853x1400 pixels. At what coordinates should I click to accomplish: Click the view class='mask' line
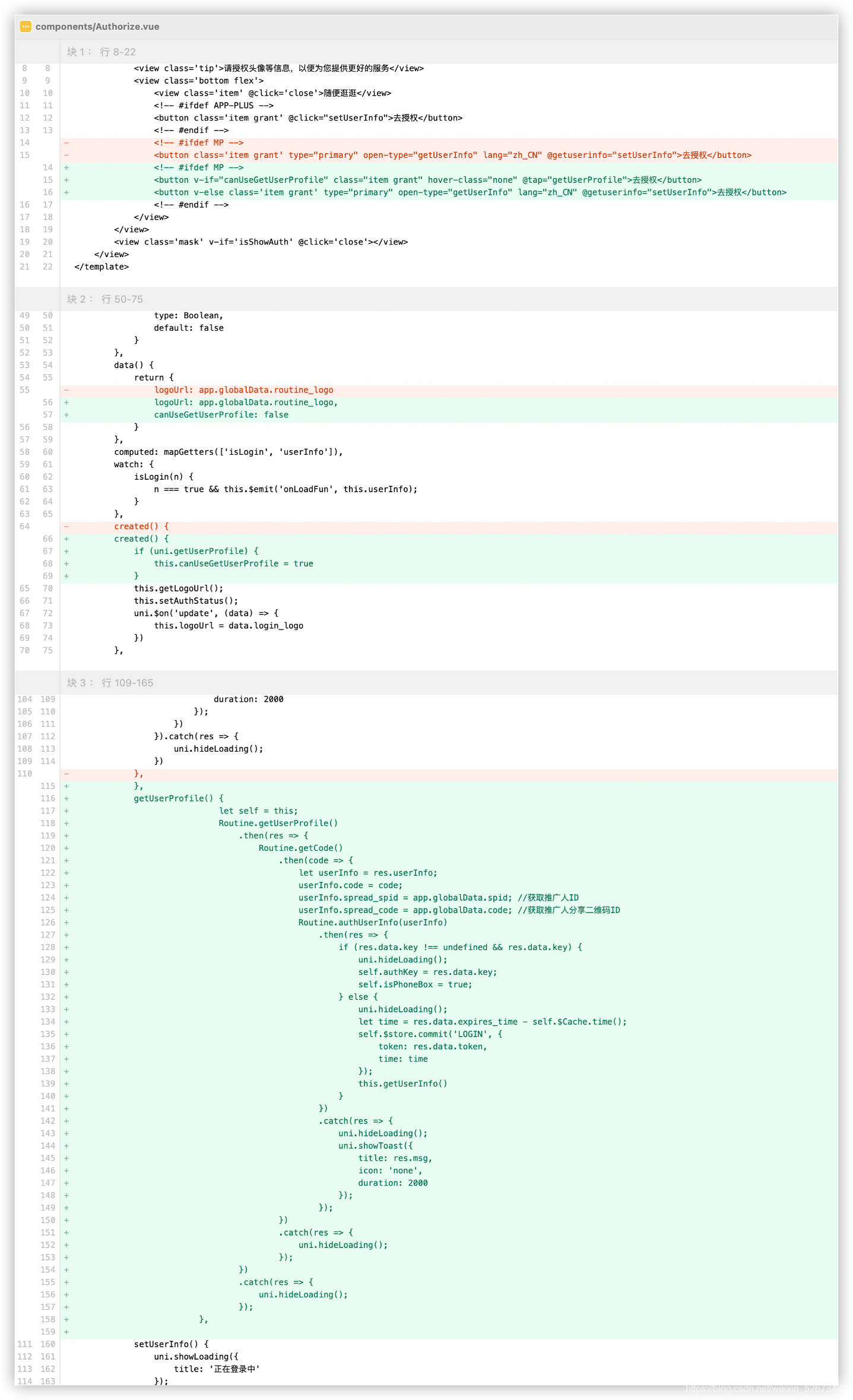tap(261, 242)
